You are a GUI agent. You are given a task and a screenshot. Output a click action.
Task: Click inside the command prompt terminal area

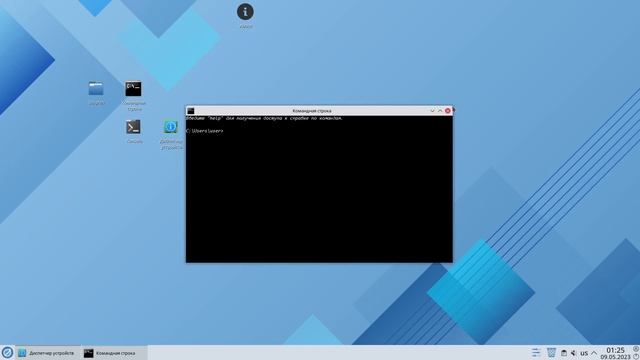point(319,189)
